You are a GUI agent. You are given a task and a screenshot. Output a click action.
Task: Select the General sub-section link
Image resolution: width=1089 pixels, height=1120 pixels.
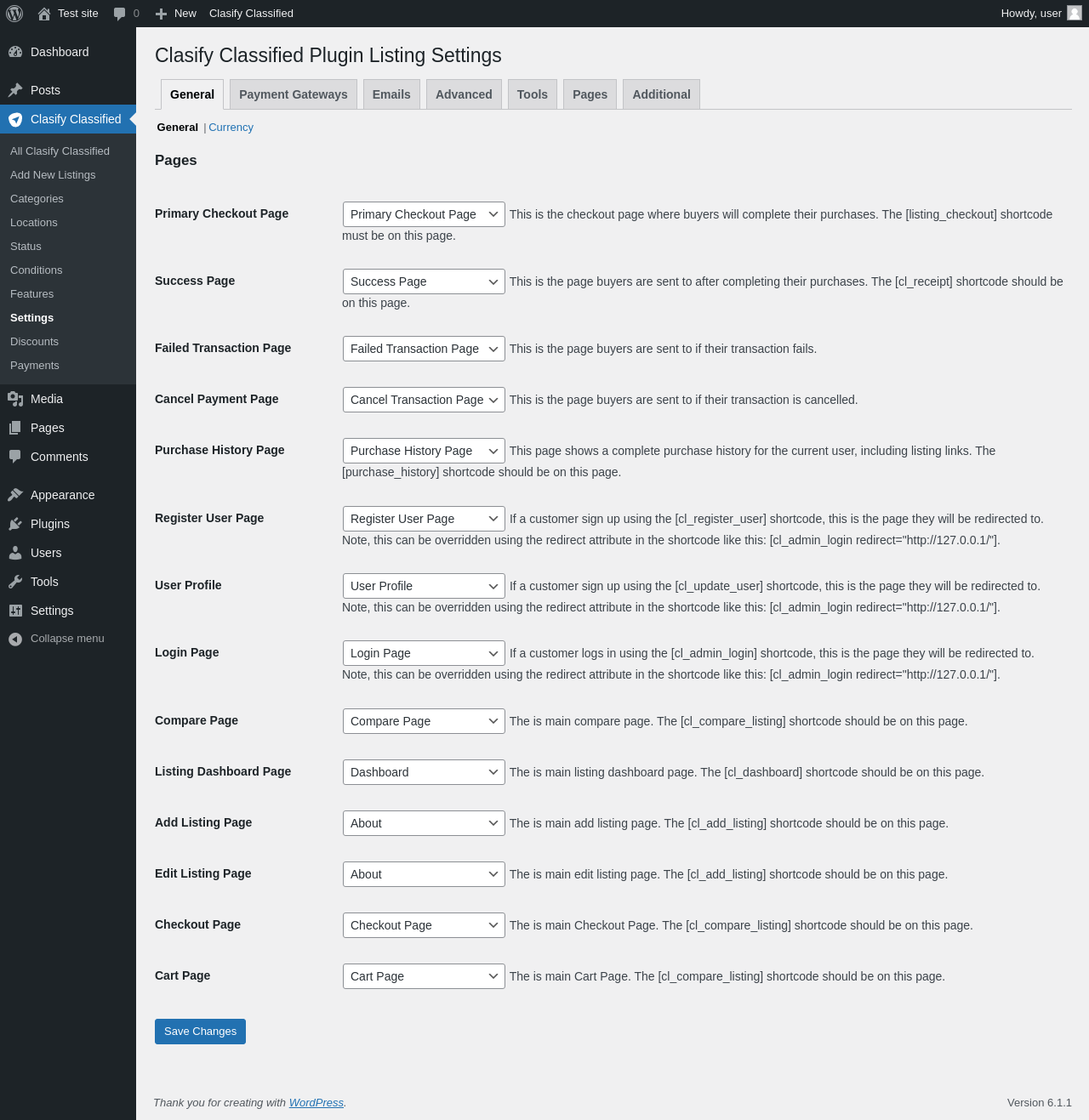(177, 128)
